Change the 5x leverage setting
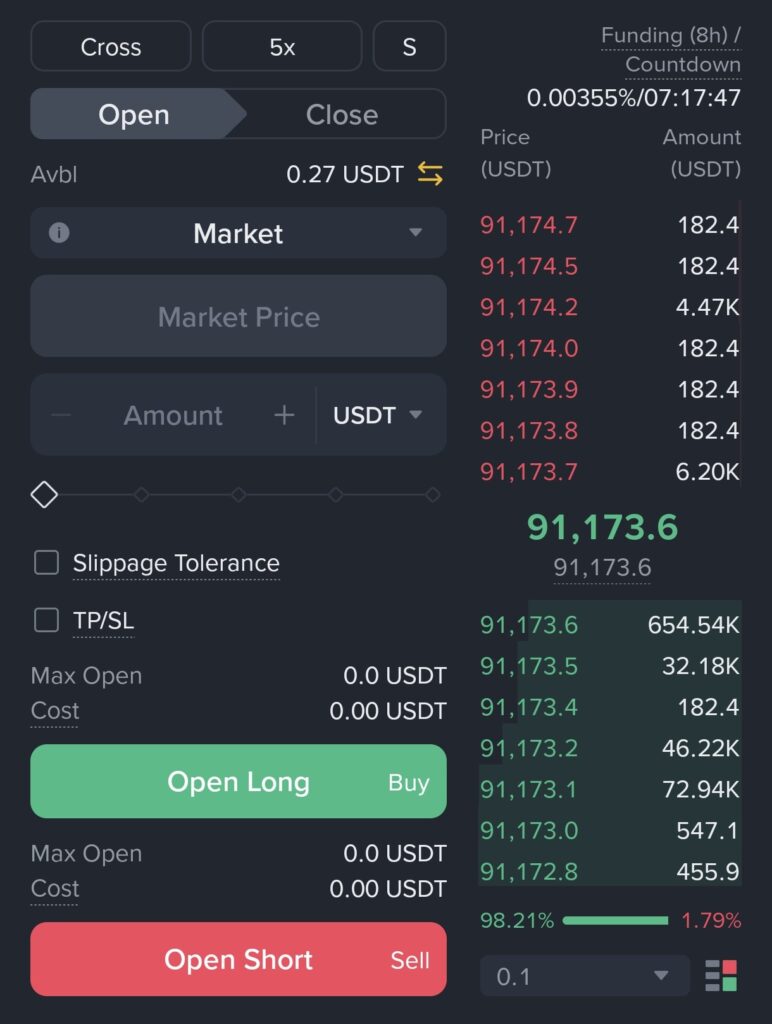The height and width of the screenshot is (1024, 772). click(282, 47)
